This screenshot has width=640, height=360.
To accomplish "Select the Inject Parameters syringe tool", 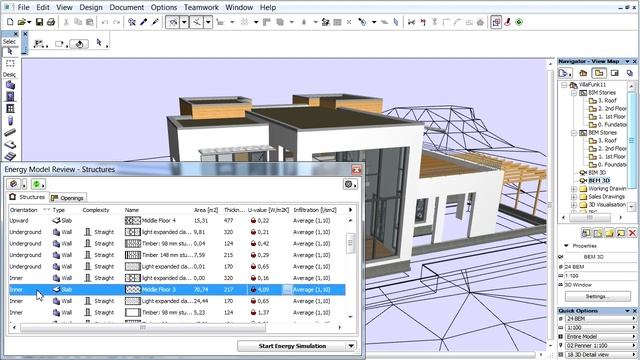I will point(155,22).
